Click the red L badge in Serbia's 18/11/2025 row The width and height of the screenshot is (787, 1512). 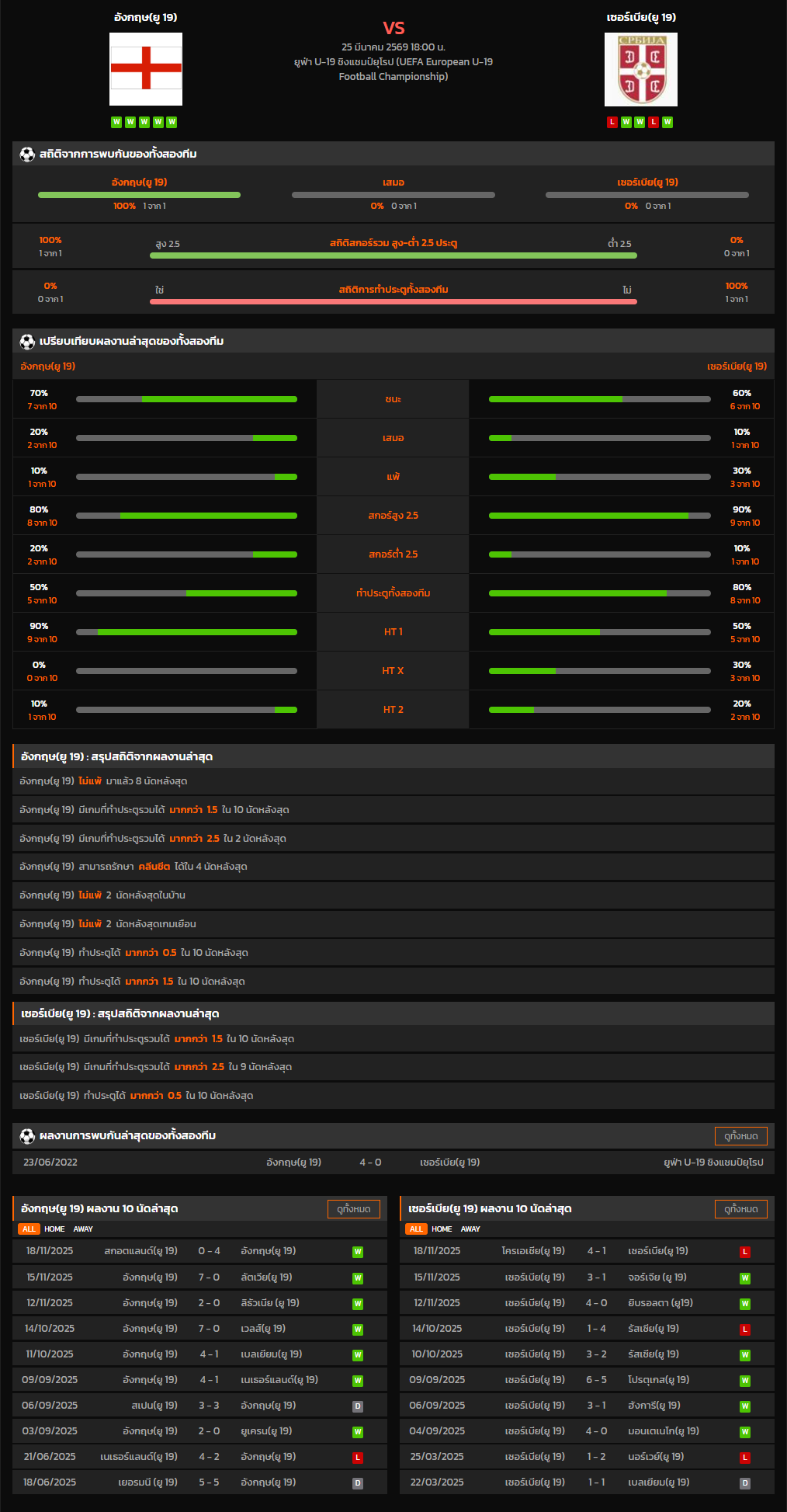(745, 1252)
